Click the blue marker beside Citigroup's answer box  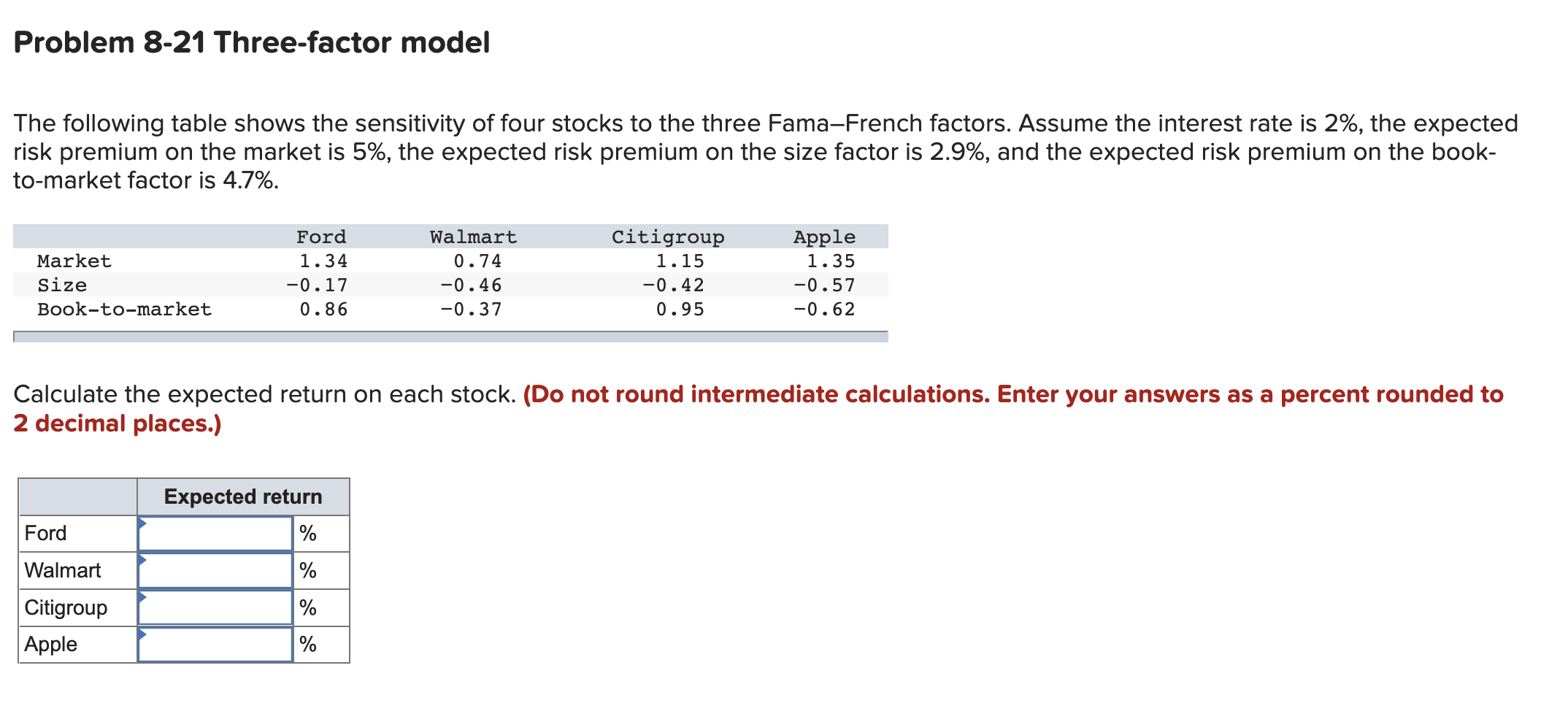tap(142, 597)
